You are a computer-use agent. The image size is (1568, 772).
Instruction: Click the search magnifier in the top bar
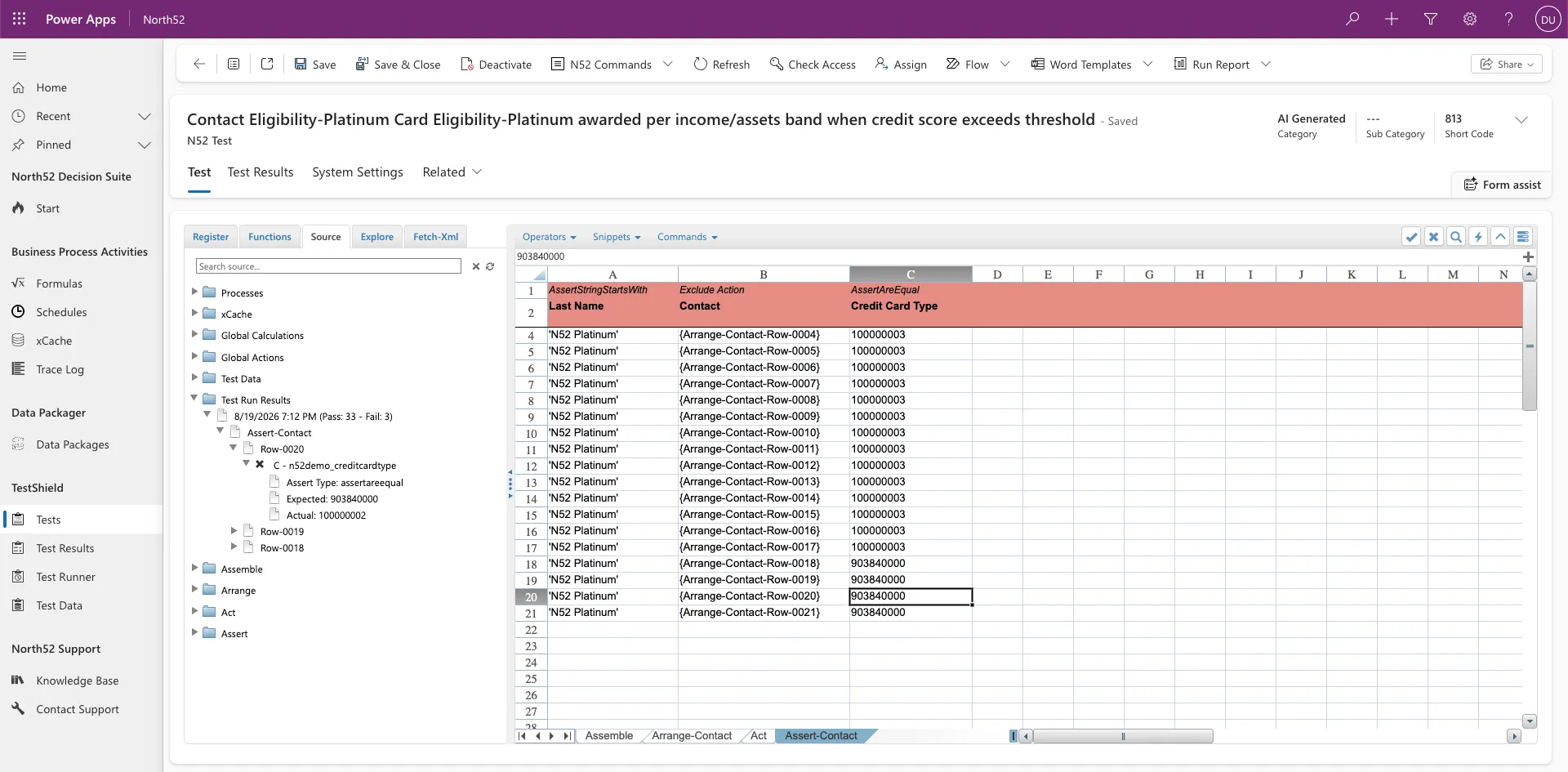pos(1352,19)
